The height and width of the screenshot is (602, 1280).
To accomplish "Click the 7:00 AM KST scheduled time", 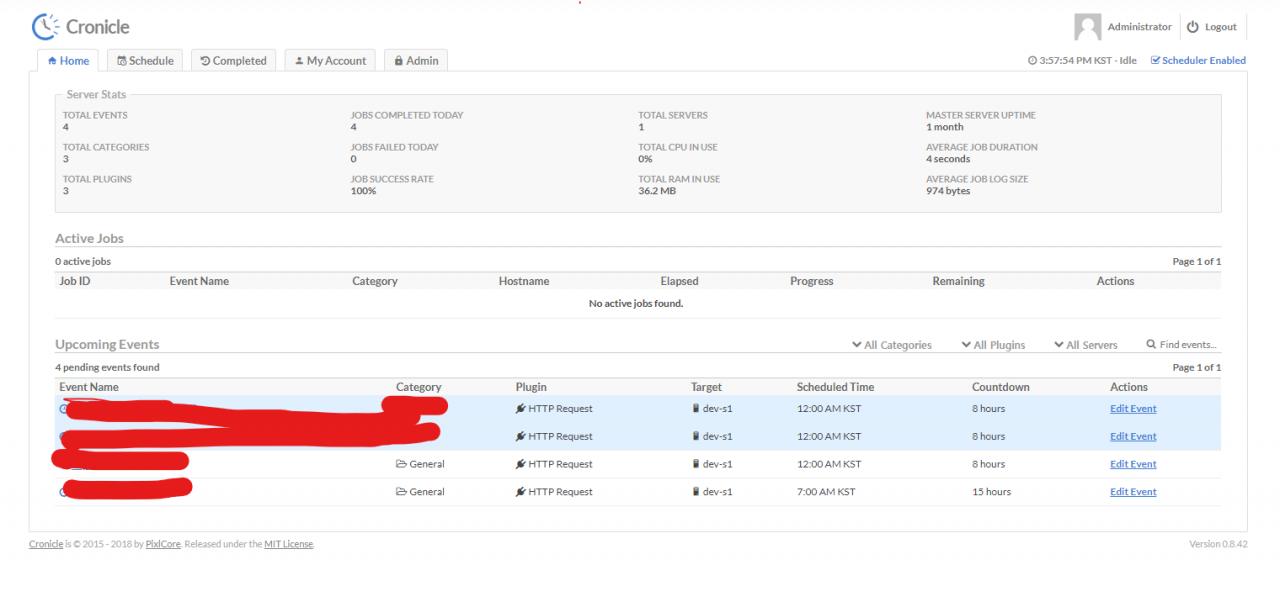I will coord(826,492).
